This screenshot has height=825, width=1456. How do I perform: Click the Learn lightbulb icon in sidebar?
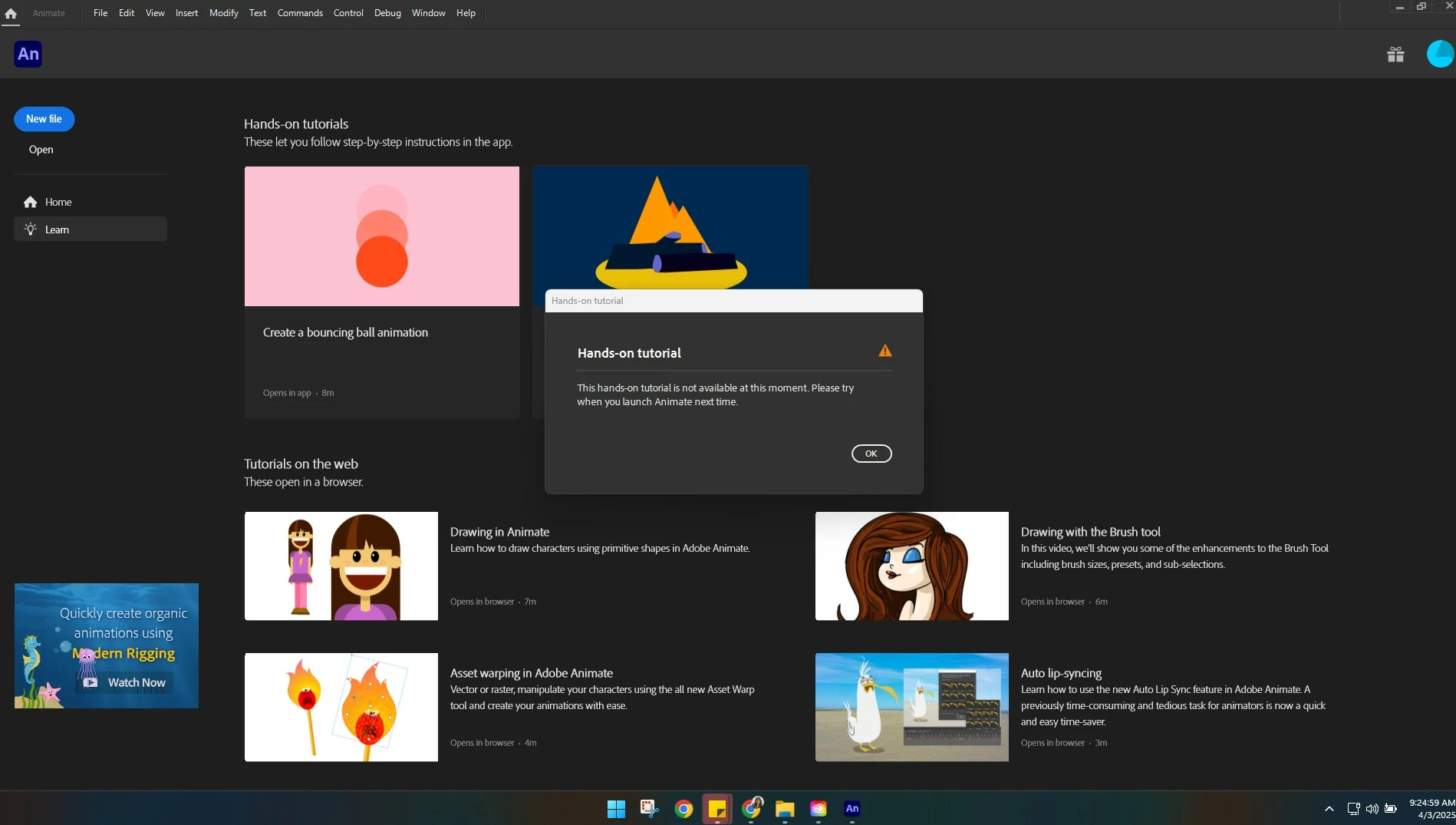[x=31, y=229]
